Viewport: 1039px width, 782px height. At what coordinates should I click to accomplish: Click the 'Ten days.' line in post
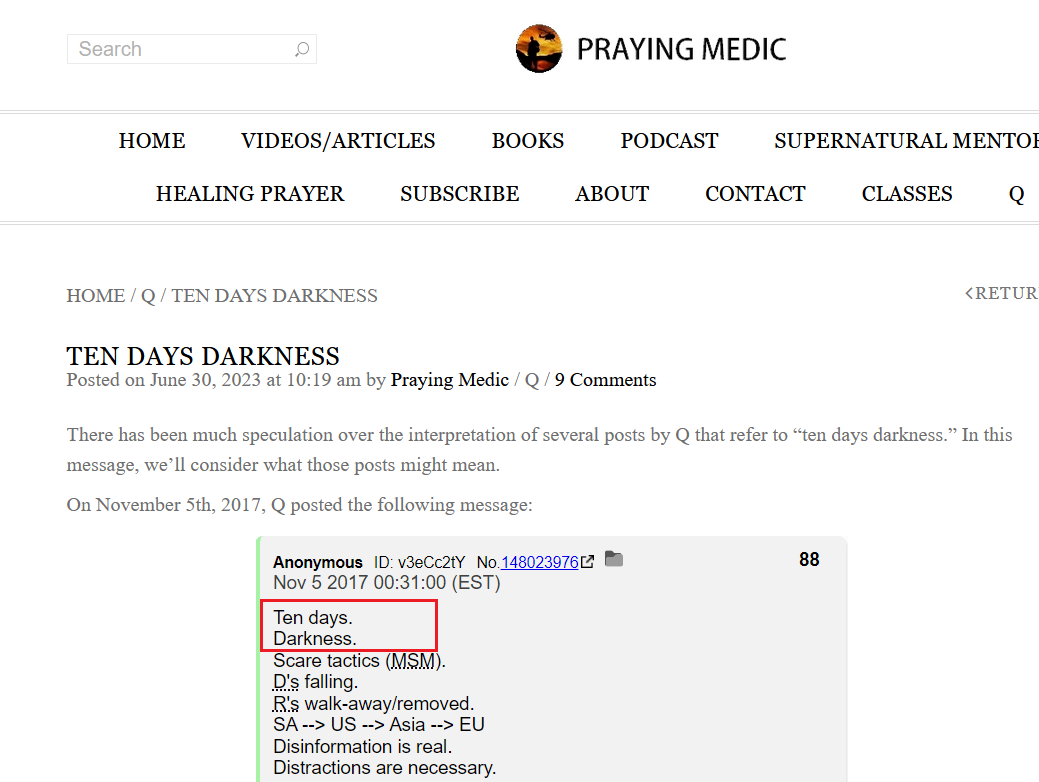pos(313,618)
